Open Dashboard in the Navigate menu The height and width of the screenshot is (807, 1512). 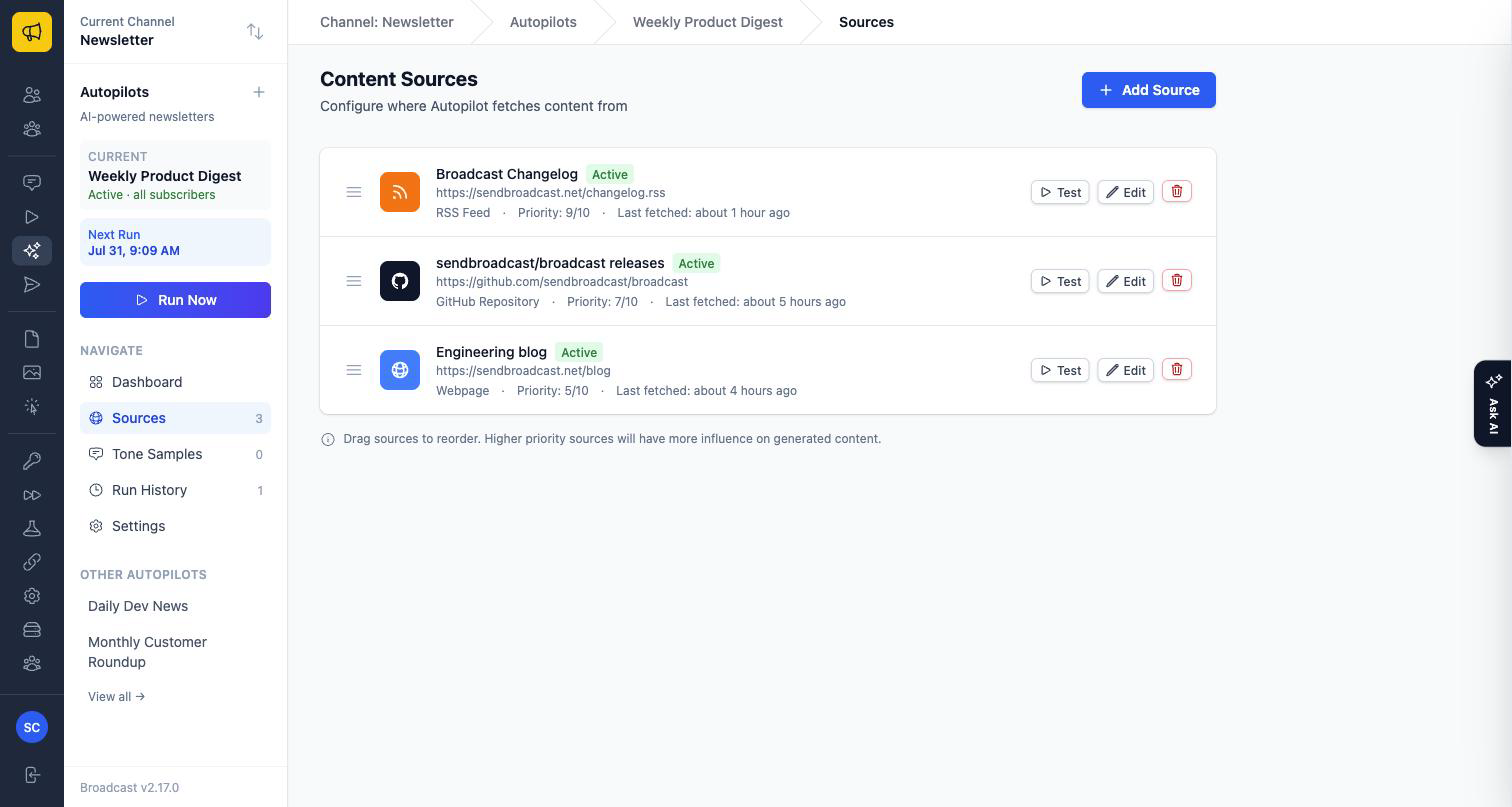click(175, 382)
